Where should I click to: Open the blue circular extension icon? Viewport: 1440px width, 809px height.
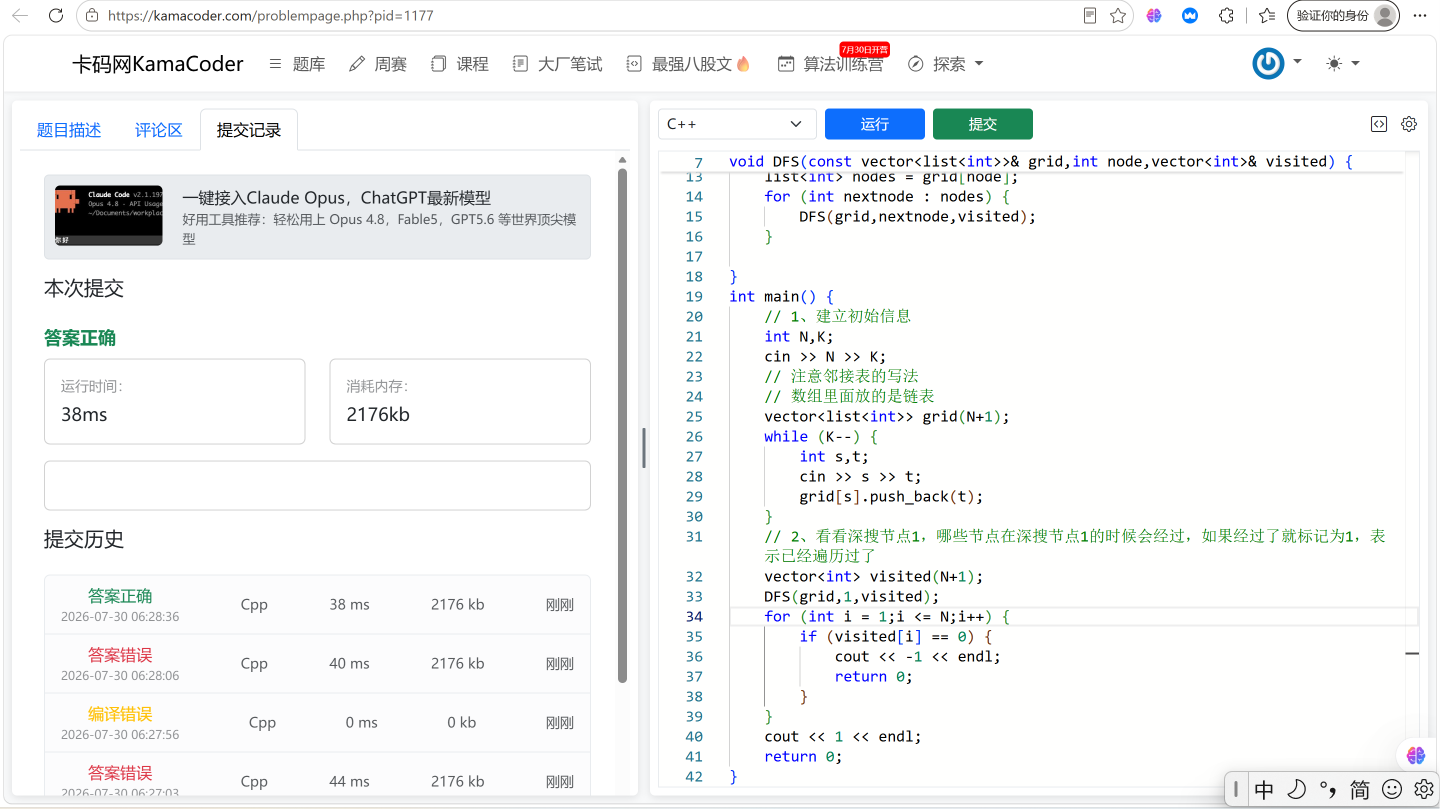[x=1190, y=16]
